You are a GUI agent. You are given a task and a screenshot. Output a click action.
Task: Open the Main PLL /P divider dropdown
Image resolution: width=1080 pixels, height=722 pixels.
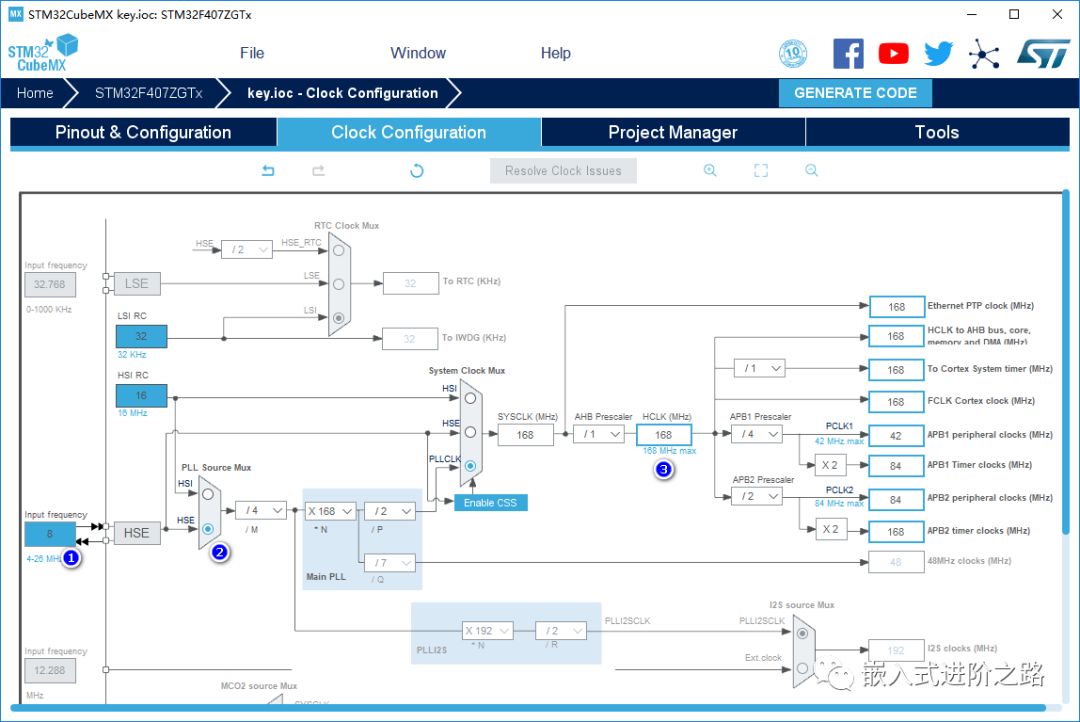pos(390,511)
